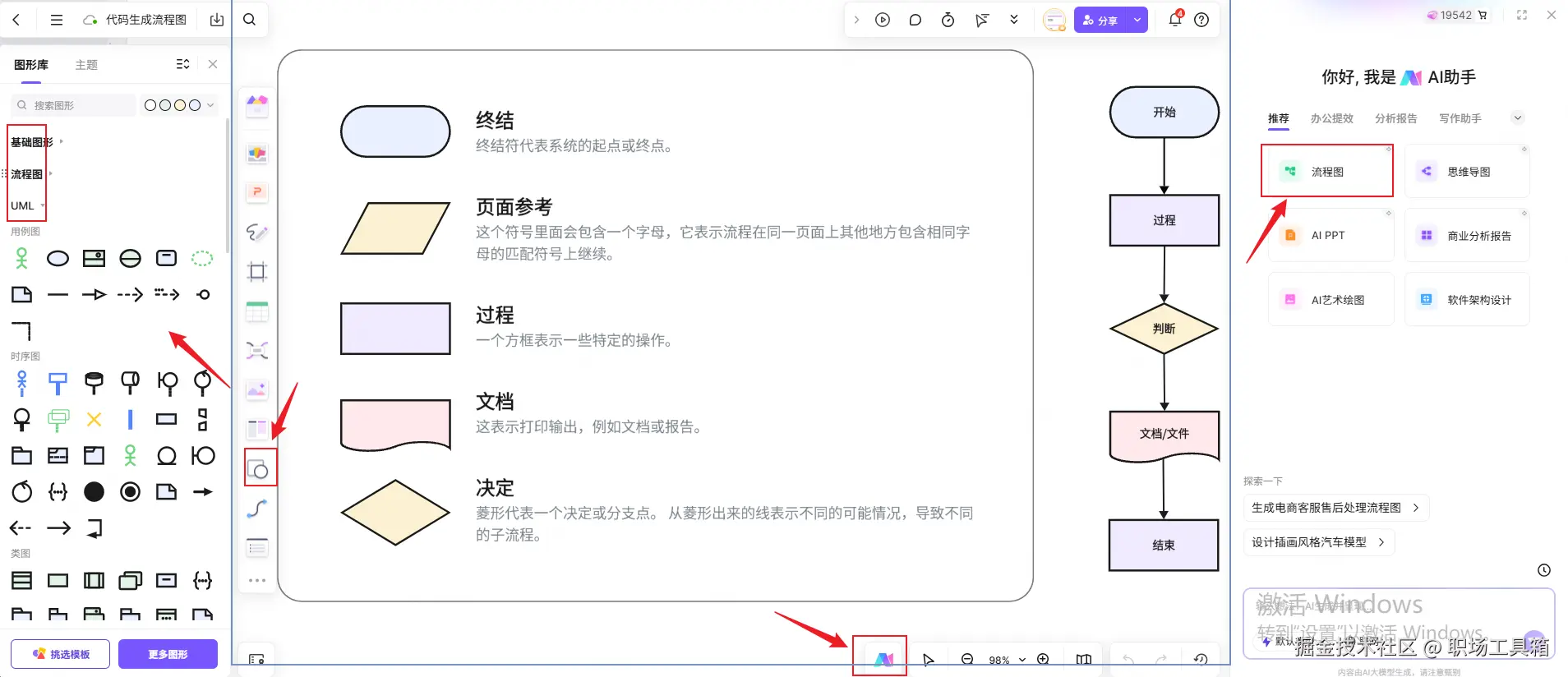
Task: Open the hamburger main menu
Action: pos(57,20)
